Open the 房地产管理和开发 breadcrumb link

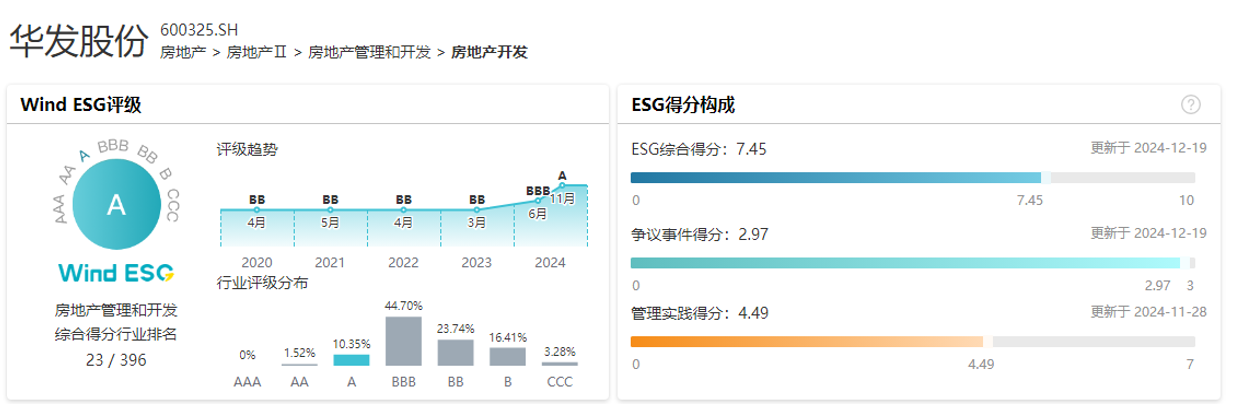(x=368, y=51)
